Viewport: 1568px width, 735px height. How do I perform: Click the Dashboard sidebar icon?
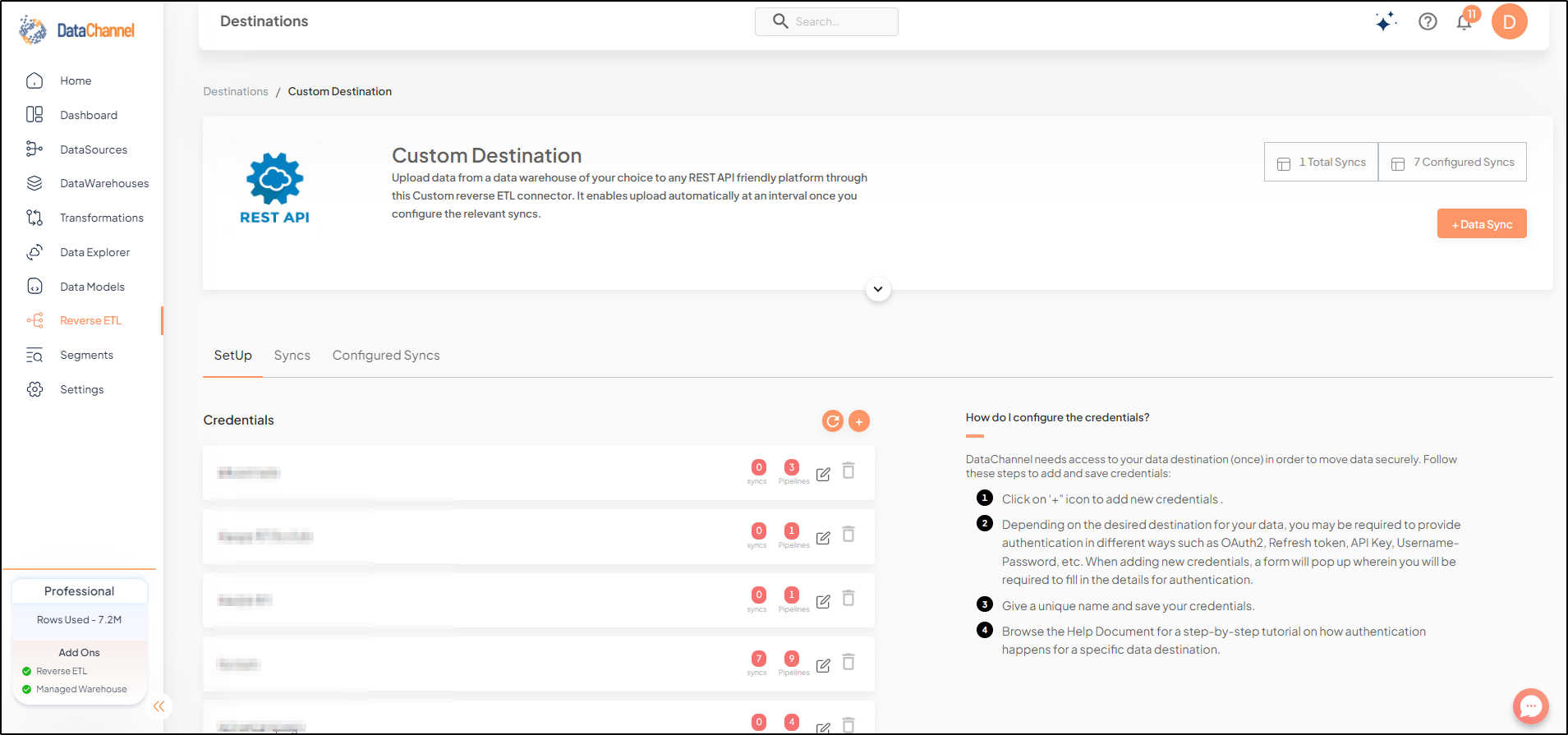(x=34, y=115)
